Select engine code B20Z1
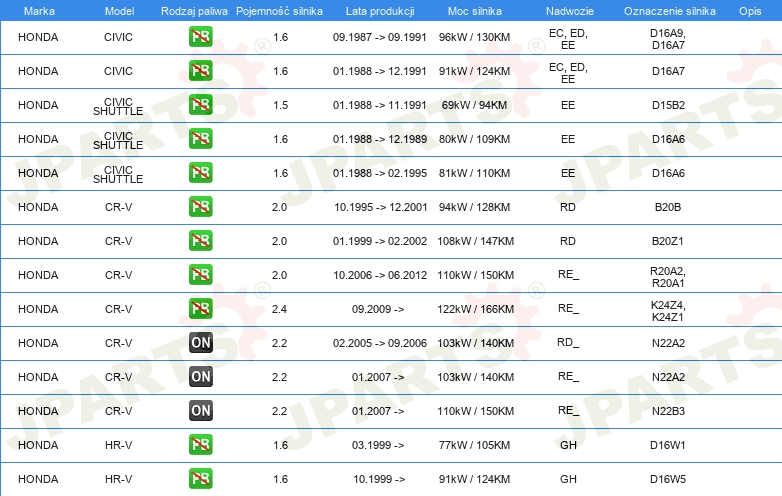The width and height of the screenshot is (782, 496). (668, 241)
